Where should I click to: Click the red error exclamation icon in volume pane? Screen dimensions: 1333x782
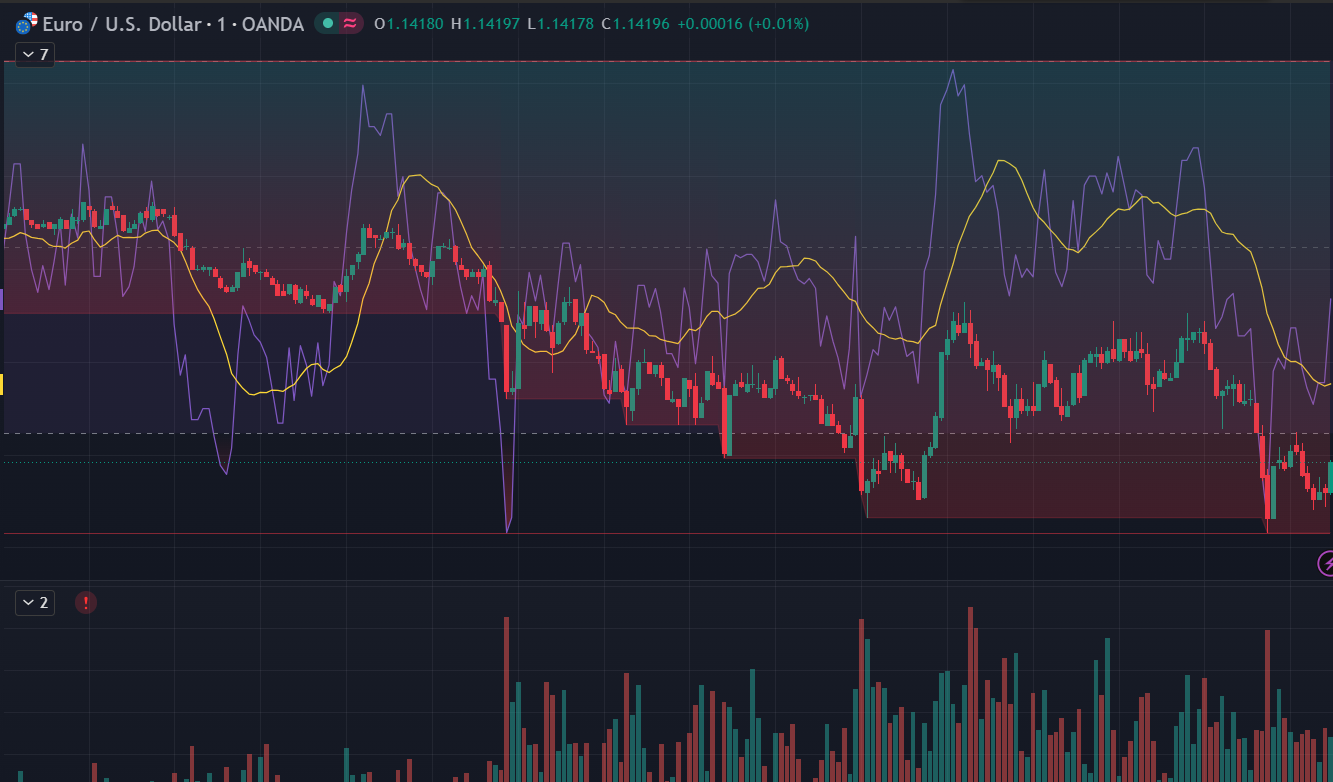(x=86, y=602)
